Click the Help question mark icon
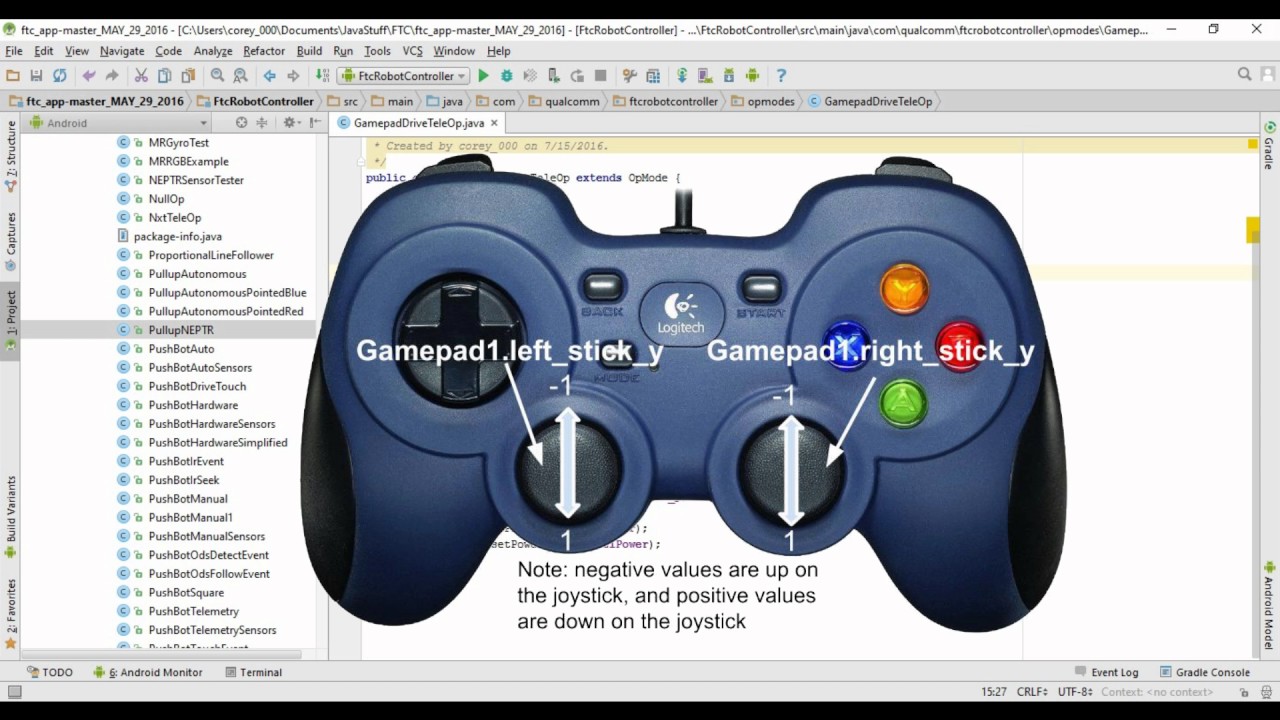This screenshot has width=1280, height=720. click(781, 76)
